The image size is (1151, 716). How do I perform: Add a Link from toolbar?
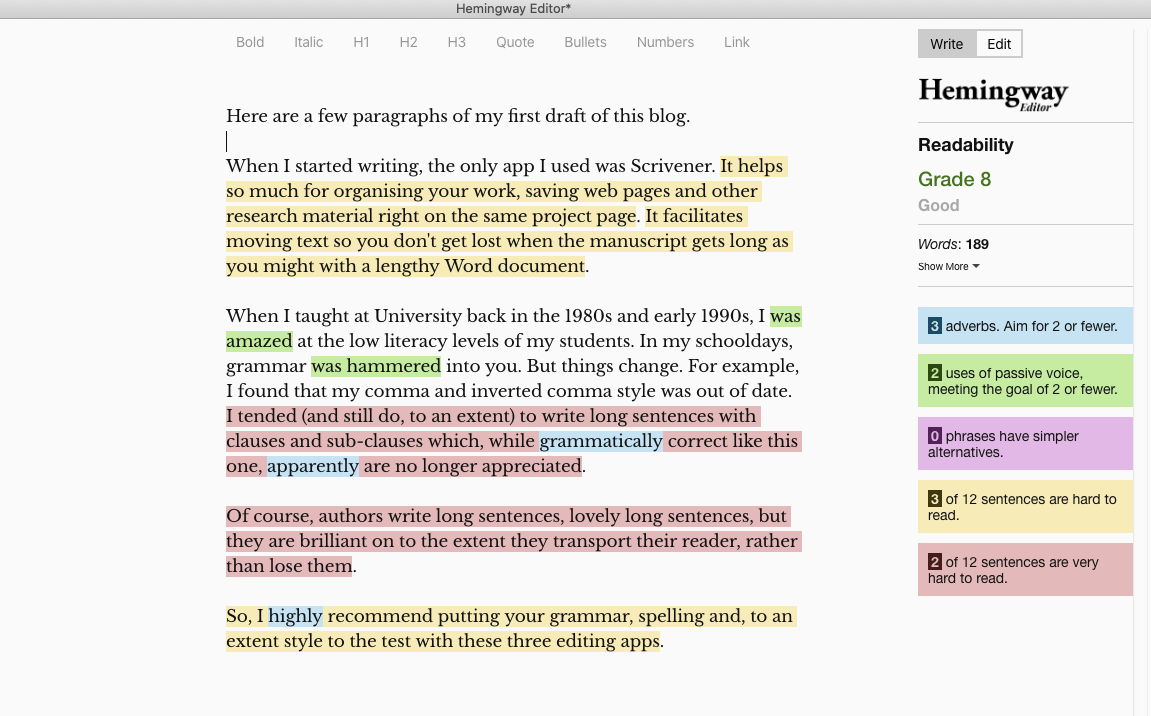coord(737,42)
